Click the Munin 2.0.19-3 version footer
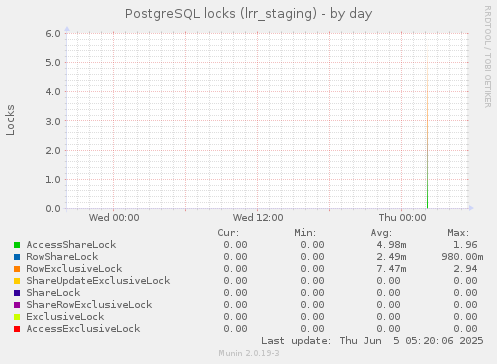This screenshot has width=497, height=364. coord(249,353)
